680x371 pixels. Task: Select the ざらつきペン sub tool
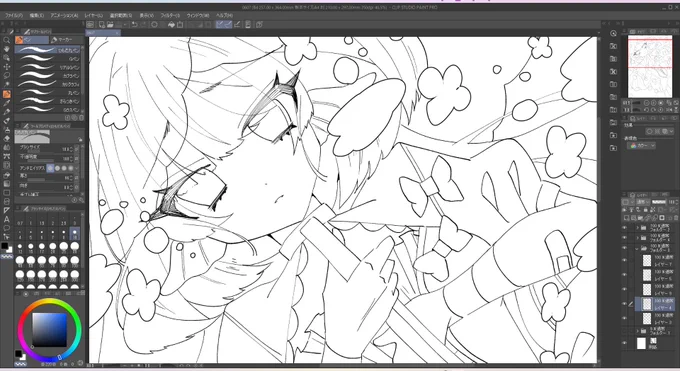(x=48, y=101)
